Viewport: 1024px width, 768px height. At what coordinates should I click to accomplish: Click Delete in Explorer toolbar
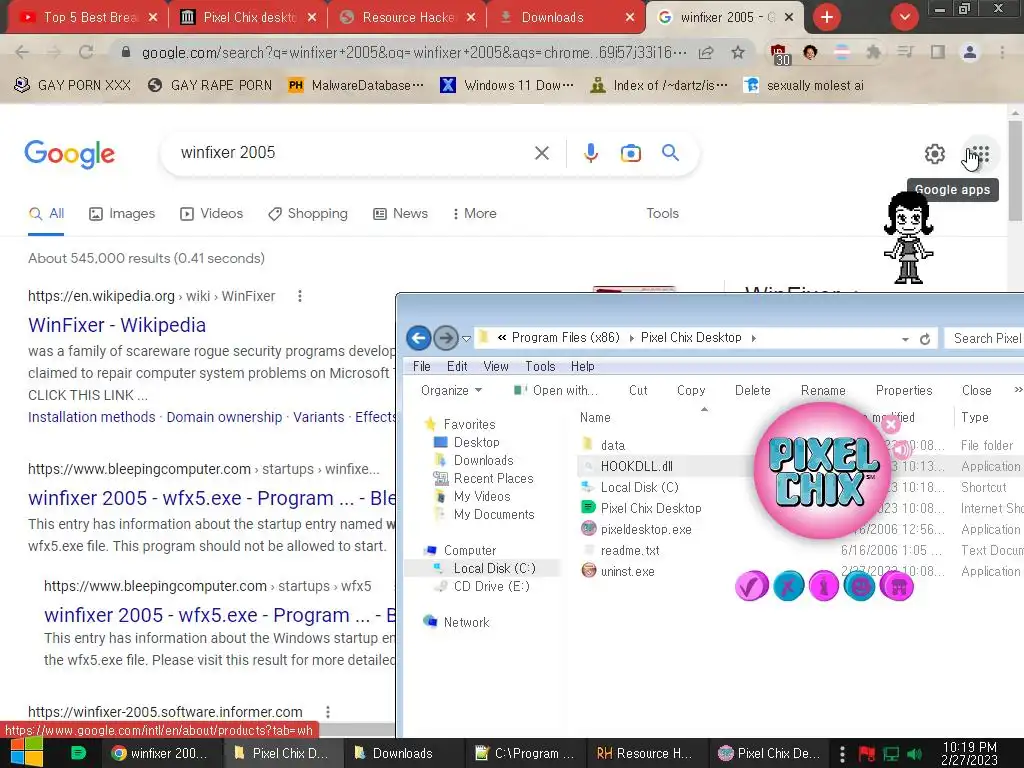coord(752,391)
